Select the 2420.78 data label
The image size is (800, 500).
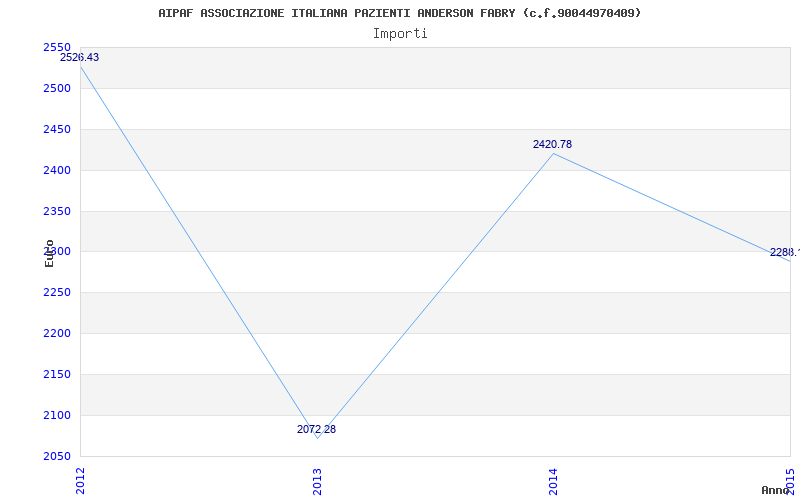pyautogui.click(x=553, y=144)
